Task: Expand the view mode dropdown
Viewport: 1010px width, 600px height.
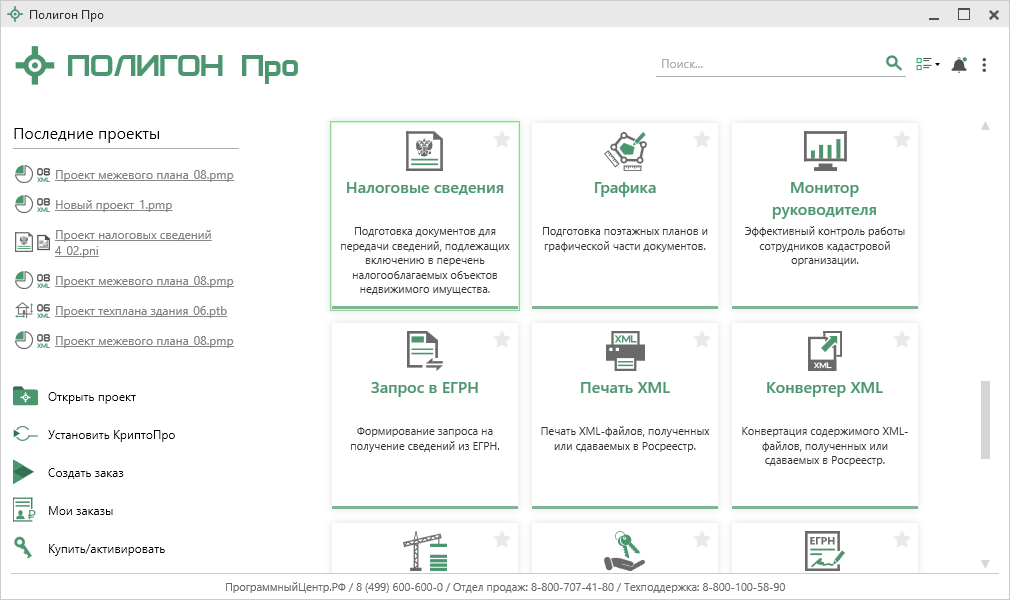Action: click(x=928, y=65)
